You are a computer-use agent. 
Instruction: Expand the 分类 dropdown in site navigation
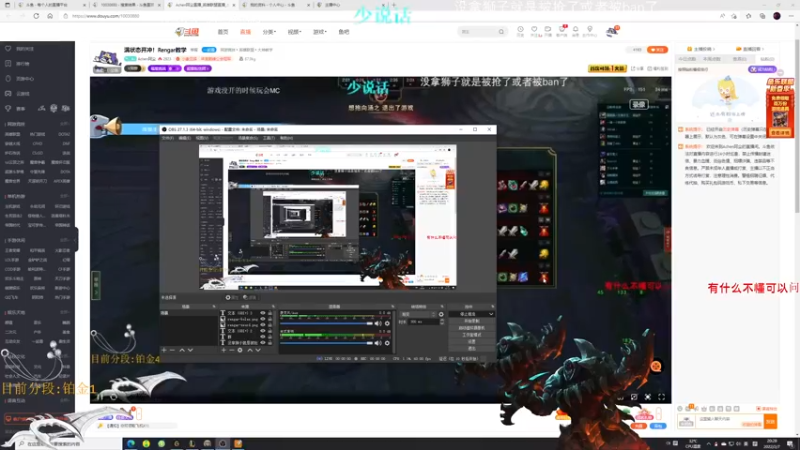point(269,32)
